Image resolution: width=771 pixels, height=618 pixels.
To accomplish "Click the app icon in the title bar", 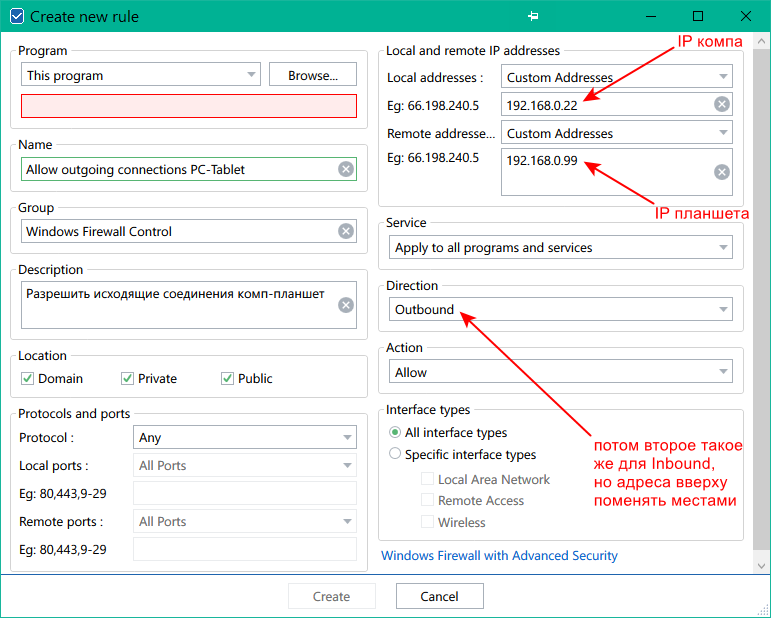I will [x=16, y=17].
